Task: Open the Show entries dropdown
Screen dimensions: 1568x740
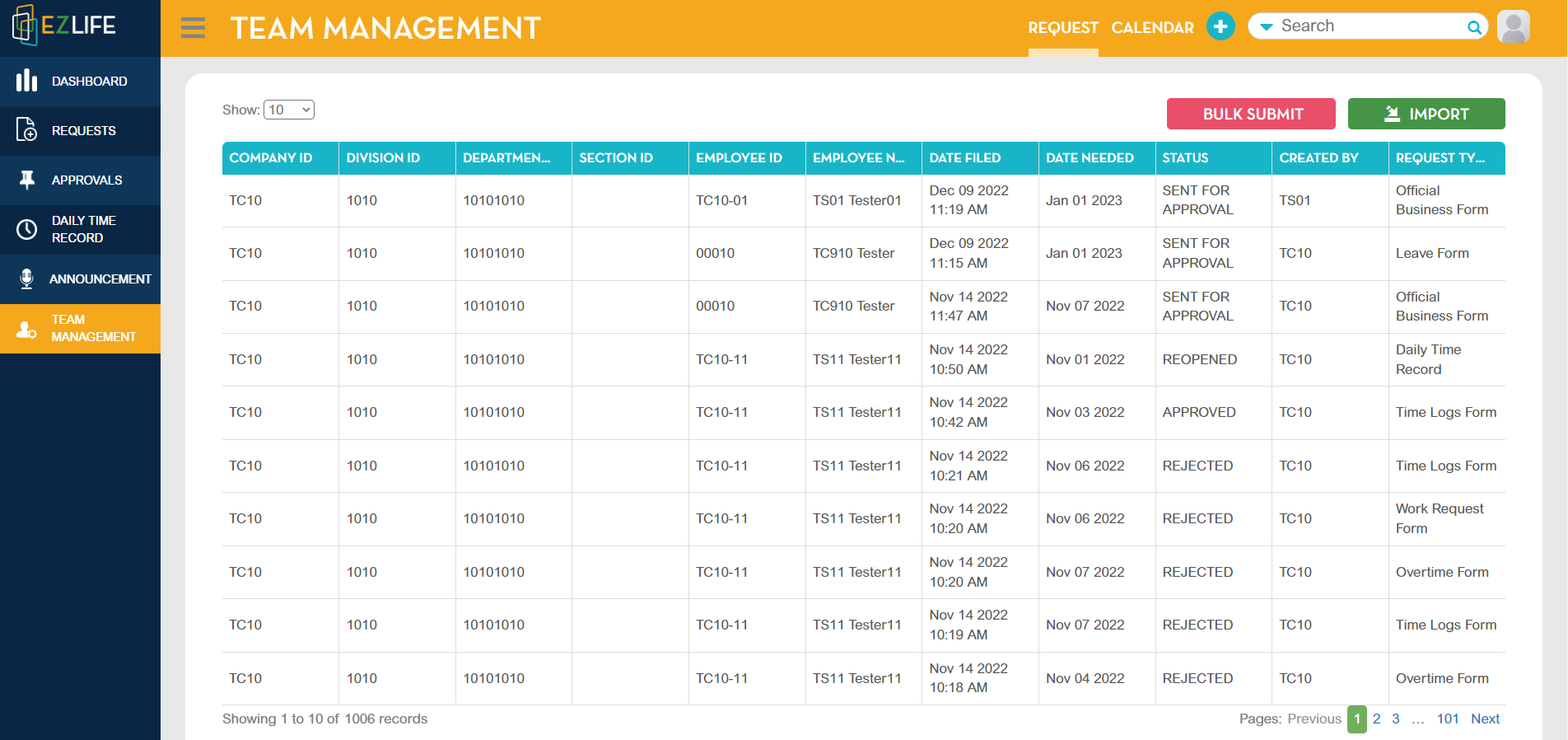Action: pyautogui.click(x=289, y=110)
